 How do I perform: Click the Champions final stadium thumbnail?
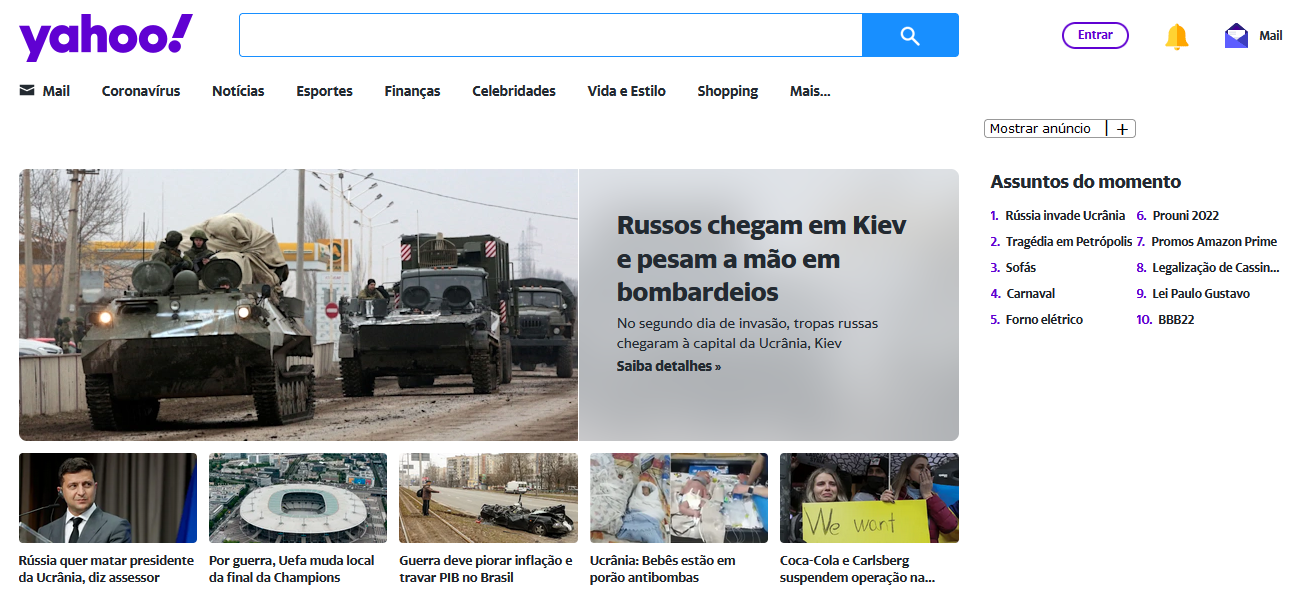click(297, 498)
